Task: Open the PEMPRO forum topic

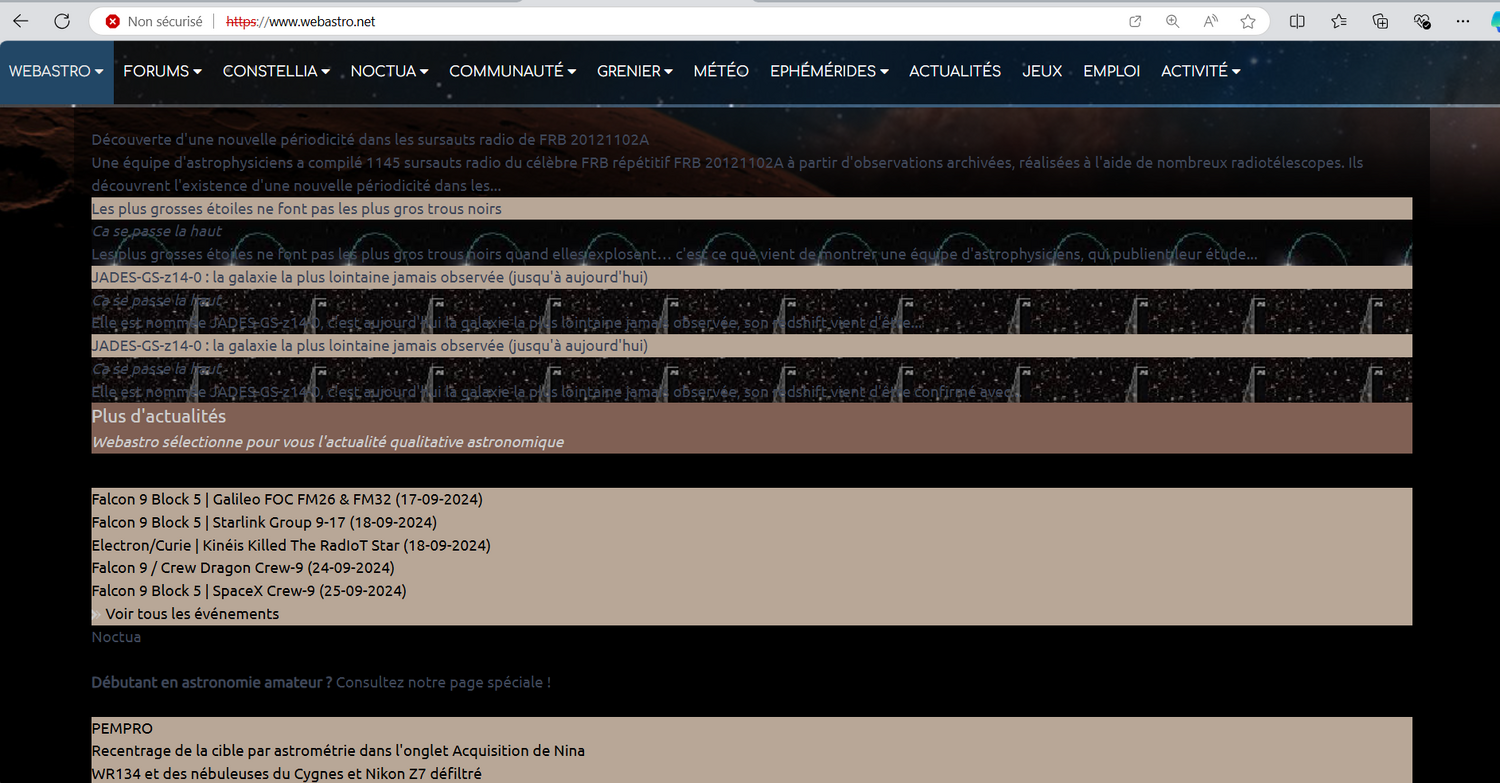Action: click(x=122, y=728)
